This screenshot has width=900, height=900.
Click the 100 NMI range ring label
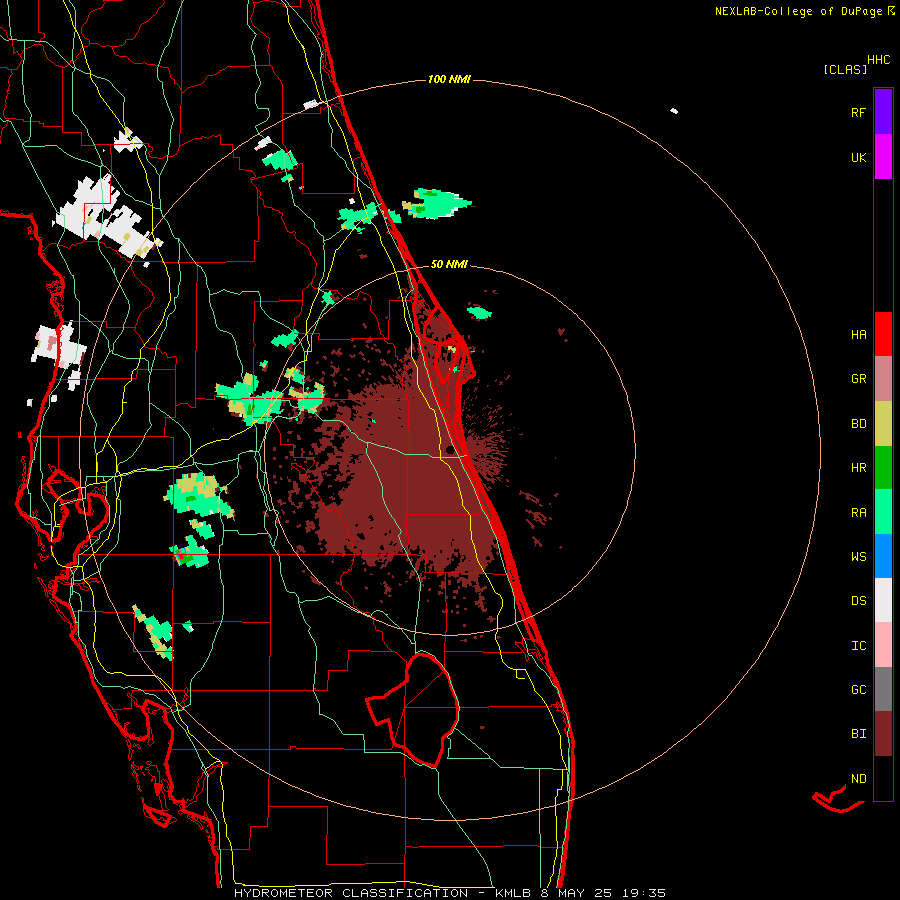pyautogui.click(x=449, y=79)
